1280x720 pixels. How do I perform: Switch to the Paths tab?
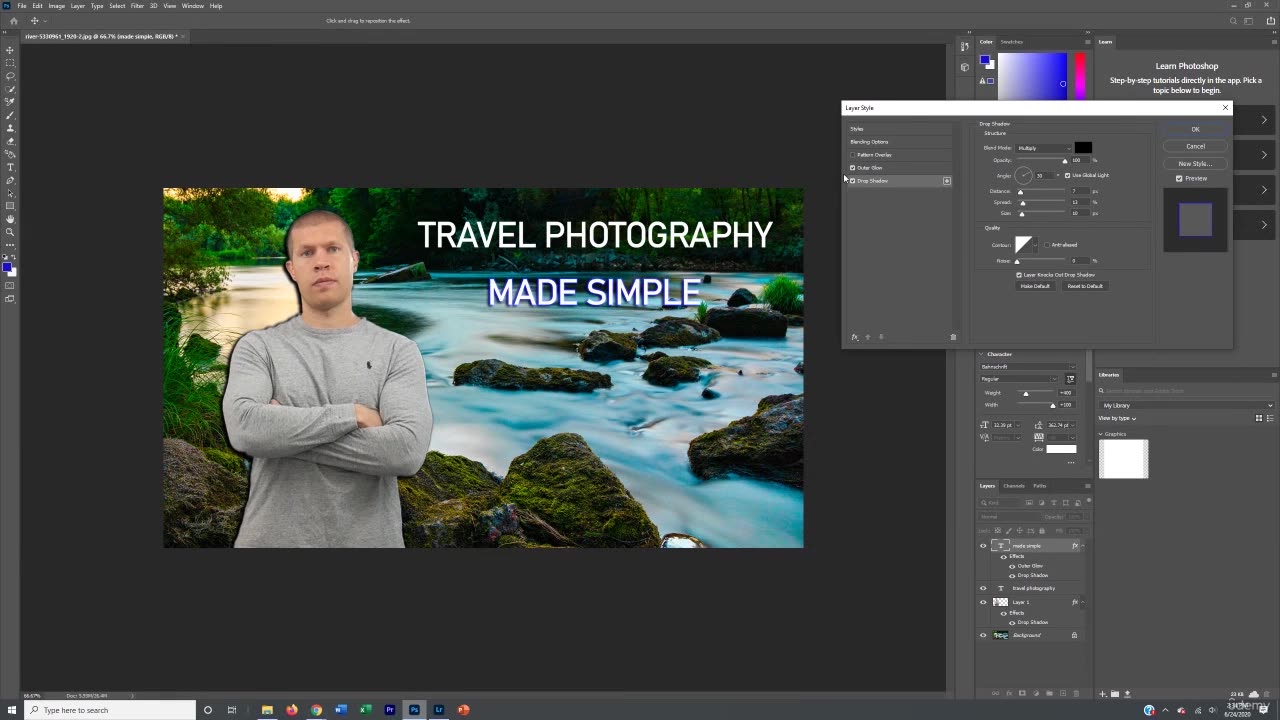point(1040,486)
